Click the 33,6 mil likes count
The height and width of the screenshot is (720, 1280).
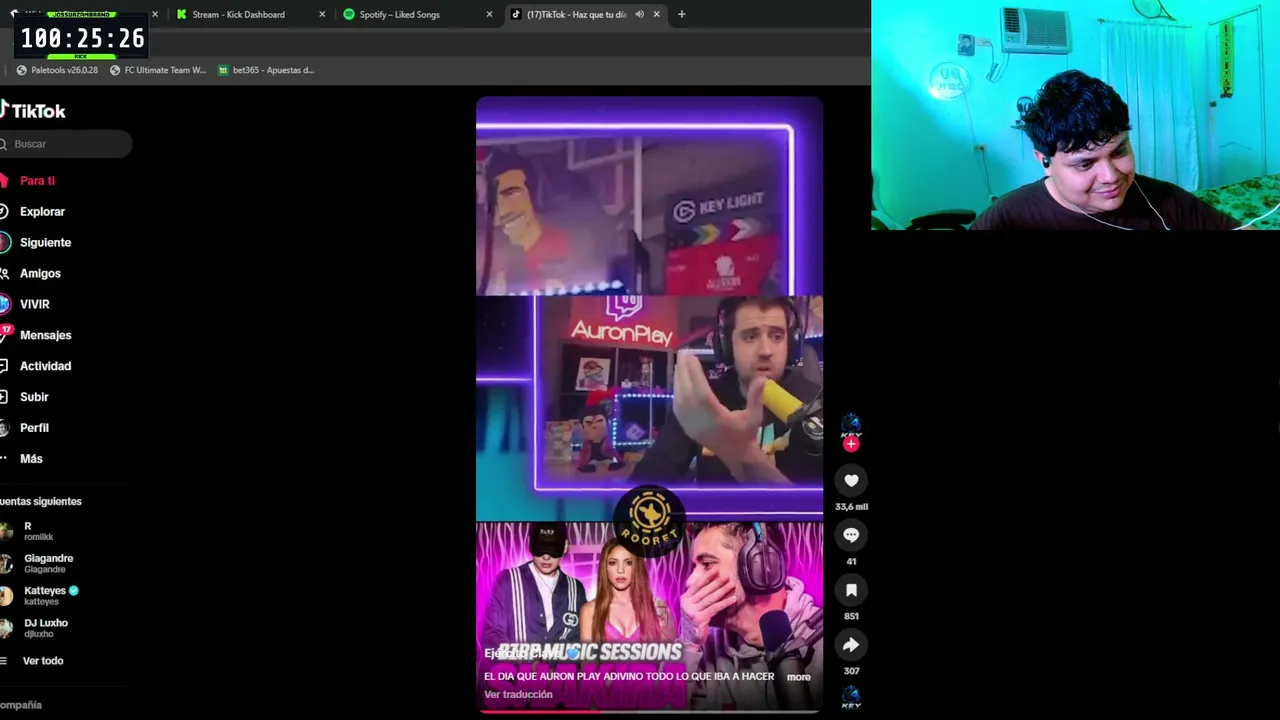(x=851, y=507)
